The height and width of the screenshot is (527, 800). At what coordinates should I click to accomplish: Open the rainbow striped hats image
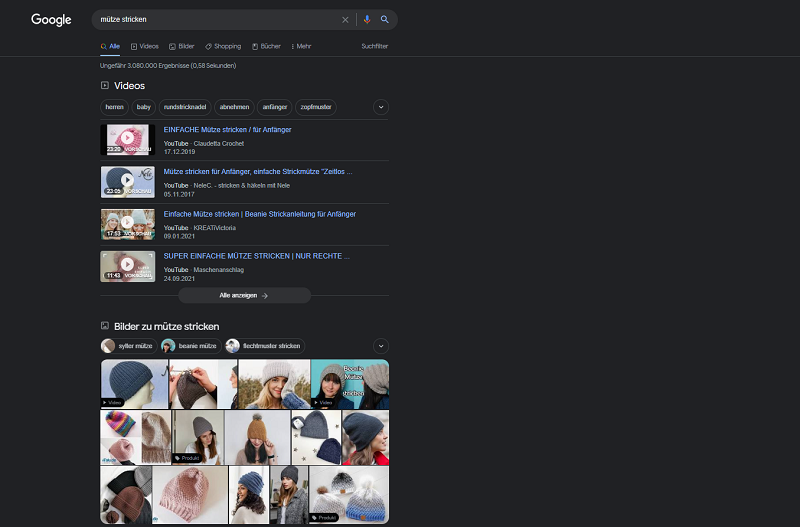[136, 438]
